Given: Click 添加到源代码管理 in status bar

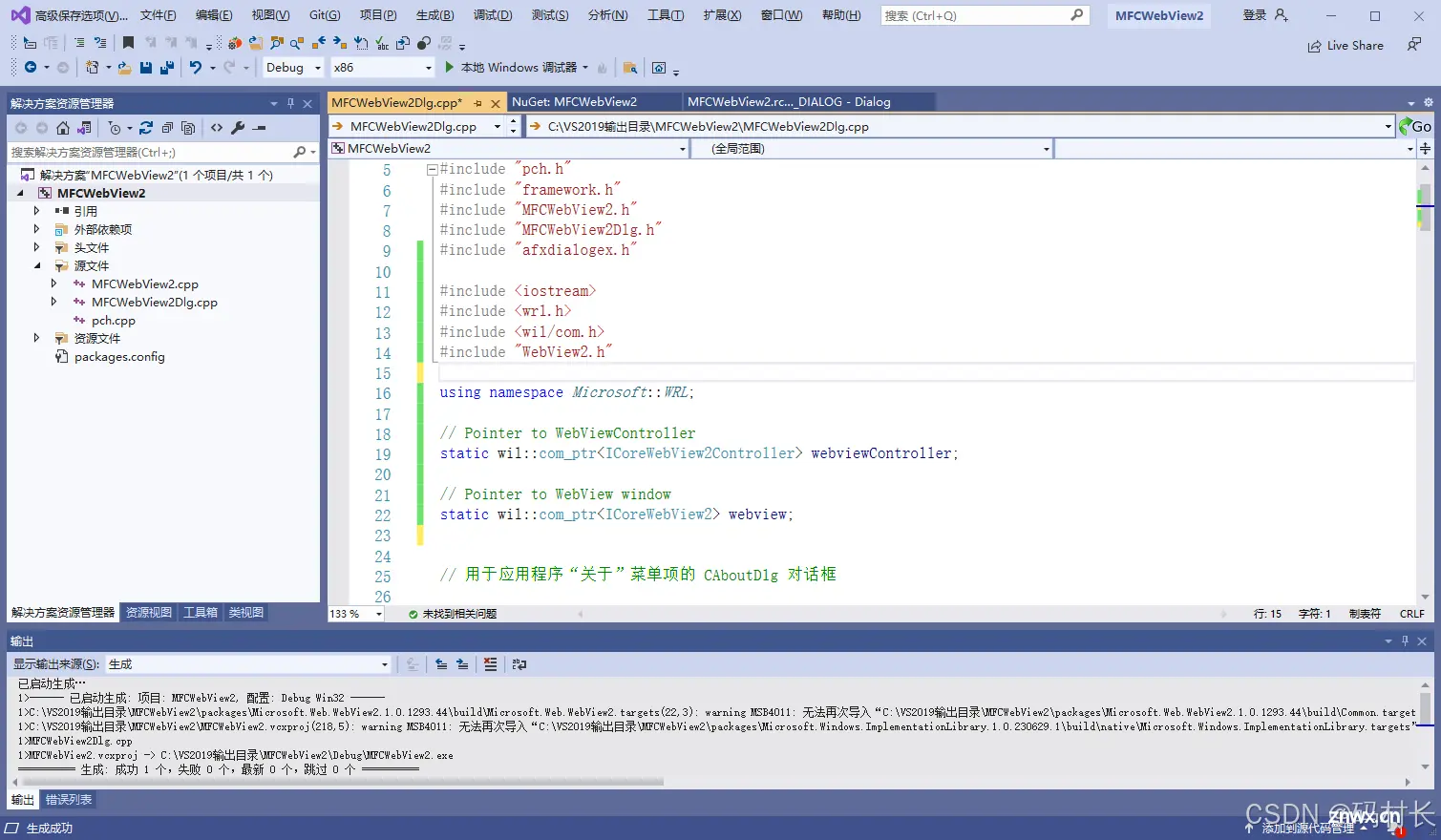Looking at the screenshot, I should (x=1307, y=828).
